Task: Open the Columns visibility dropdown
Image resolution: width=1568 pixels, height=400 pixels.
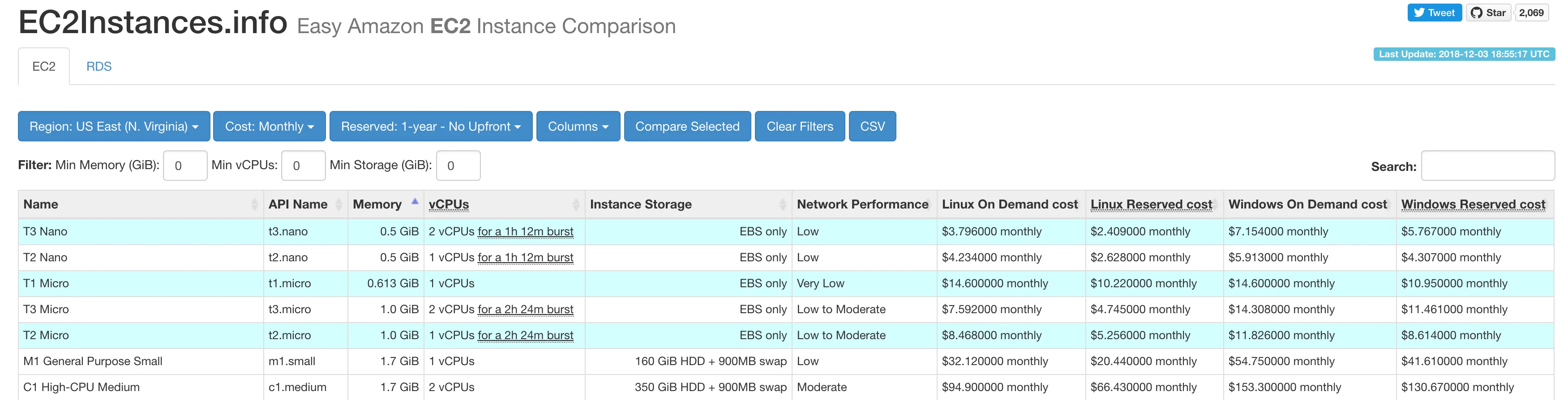Action: point(578,127)
